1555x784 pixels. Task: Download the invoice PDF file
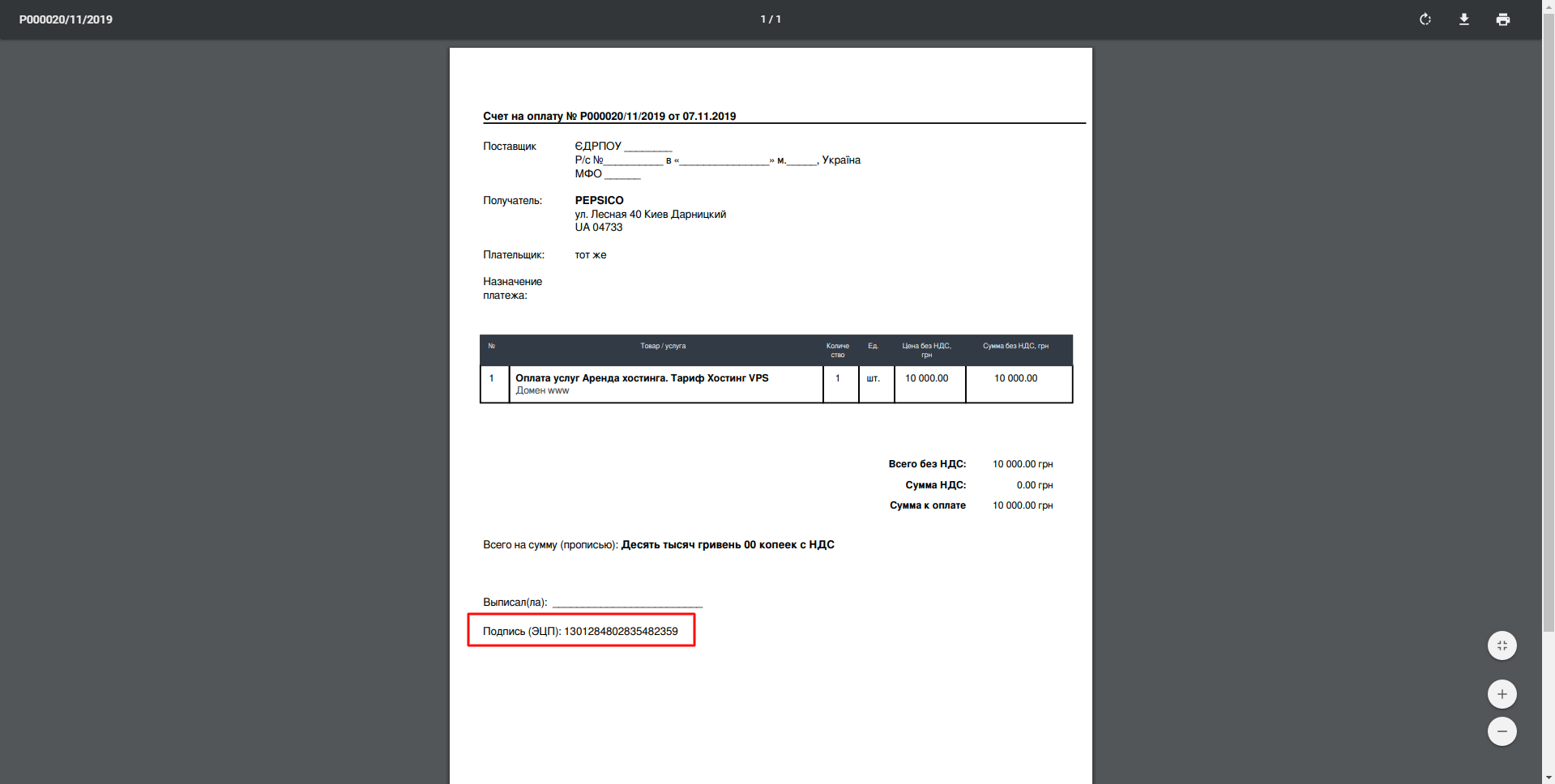[1463, 19]
